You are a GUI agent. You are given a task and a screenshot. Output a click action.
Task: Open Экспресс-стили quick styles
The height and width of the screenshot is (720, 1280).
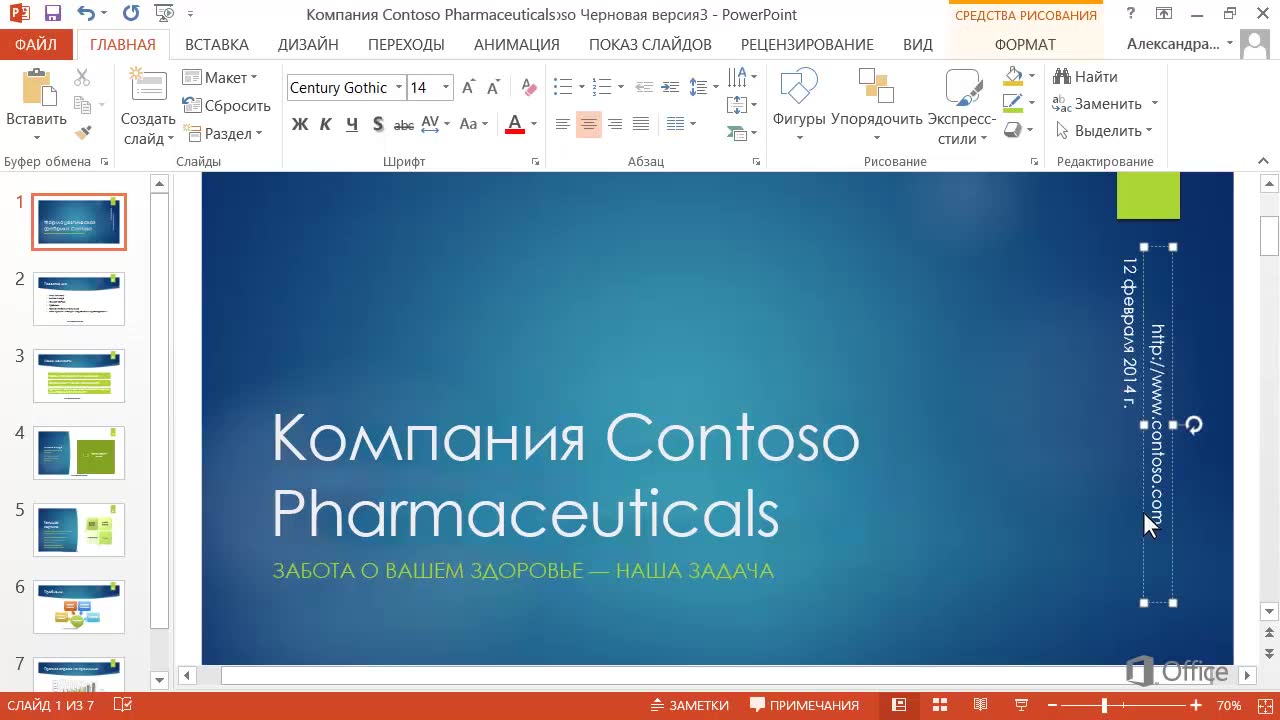tap(962, 106)
